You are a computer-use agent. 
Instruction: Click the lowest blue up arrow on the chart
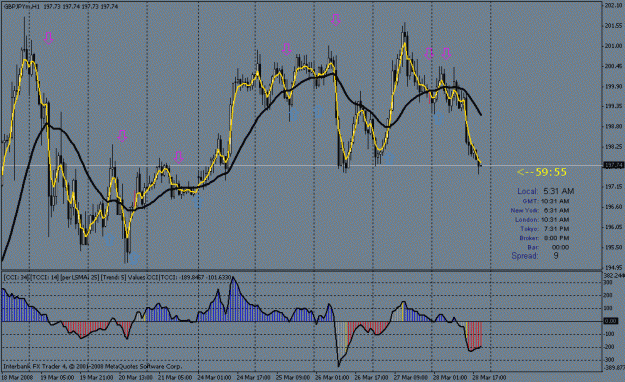(x=134, y=259)
